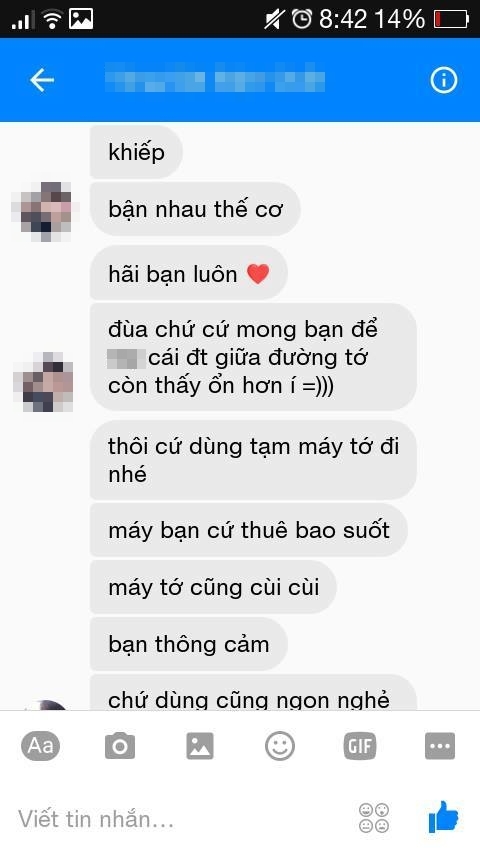Tap 'thôi cứ dùng tạm máy tớ đi nhé' bubble
This screenshot has height=854, width=480.
(x=253, y=460)
